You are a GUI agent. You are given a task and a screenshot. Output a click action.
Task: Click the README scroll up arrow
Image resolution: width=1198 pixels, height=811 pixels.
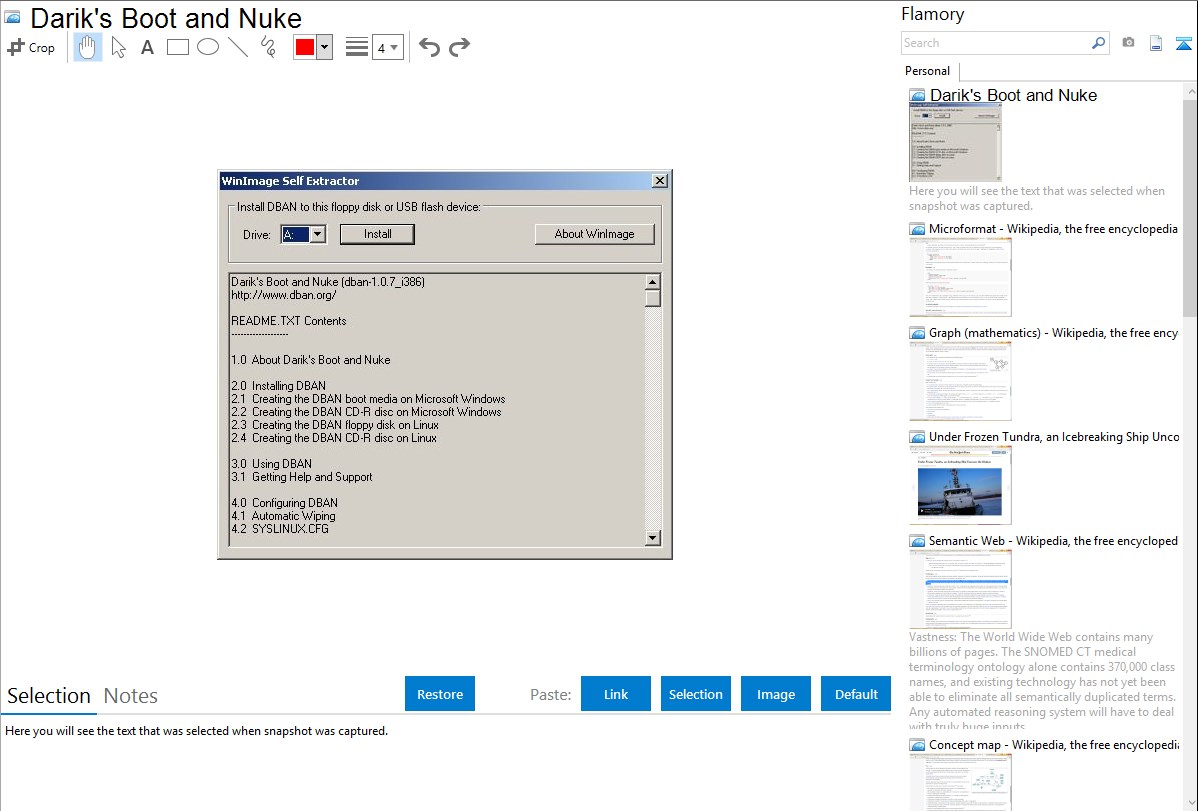click(652, 282)
